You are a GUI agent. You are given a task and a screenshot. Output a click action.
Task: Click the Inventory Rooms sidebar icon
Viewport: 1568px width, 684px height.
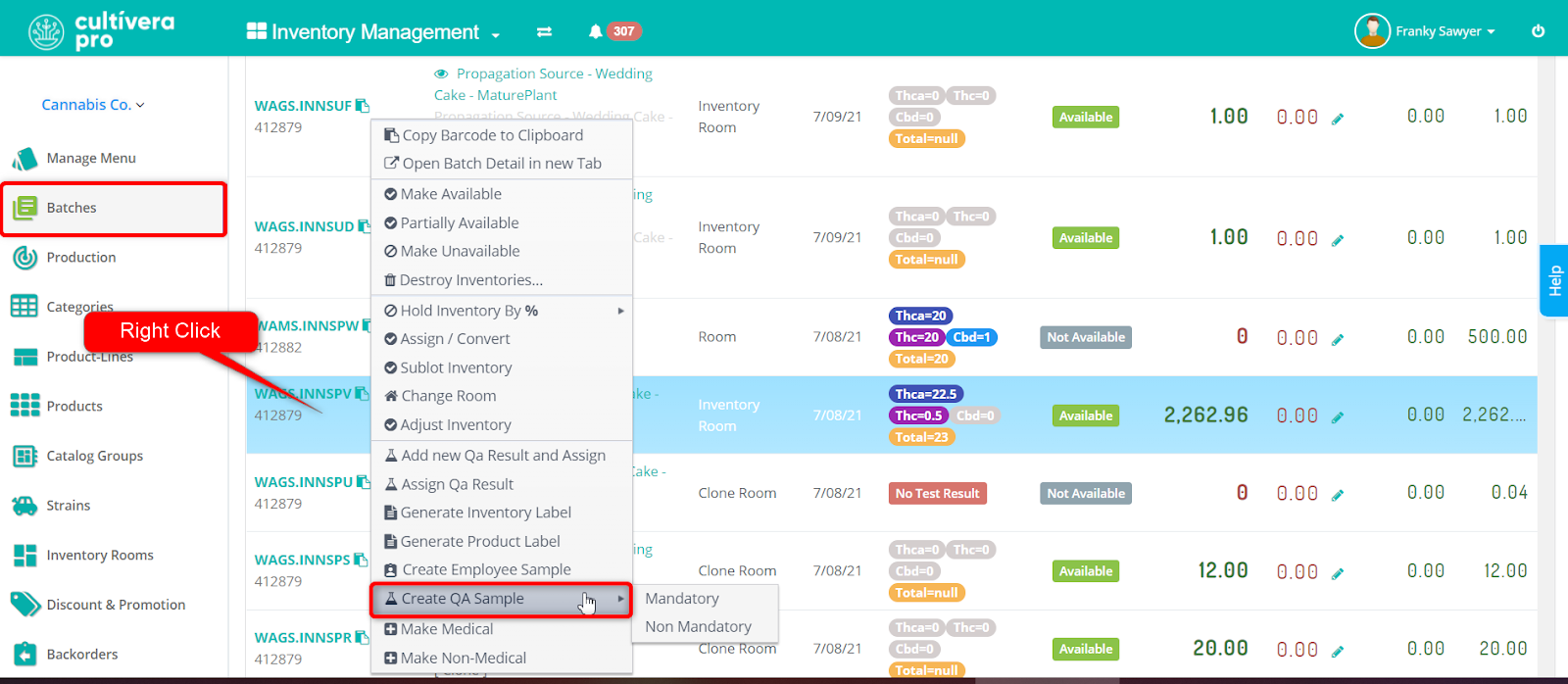pos(24,555)
